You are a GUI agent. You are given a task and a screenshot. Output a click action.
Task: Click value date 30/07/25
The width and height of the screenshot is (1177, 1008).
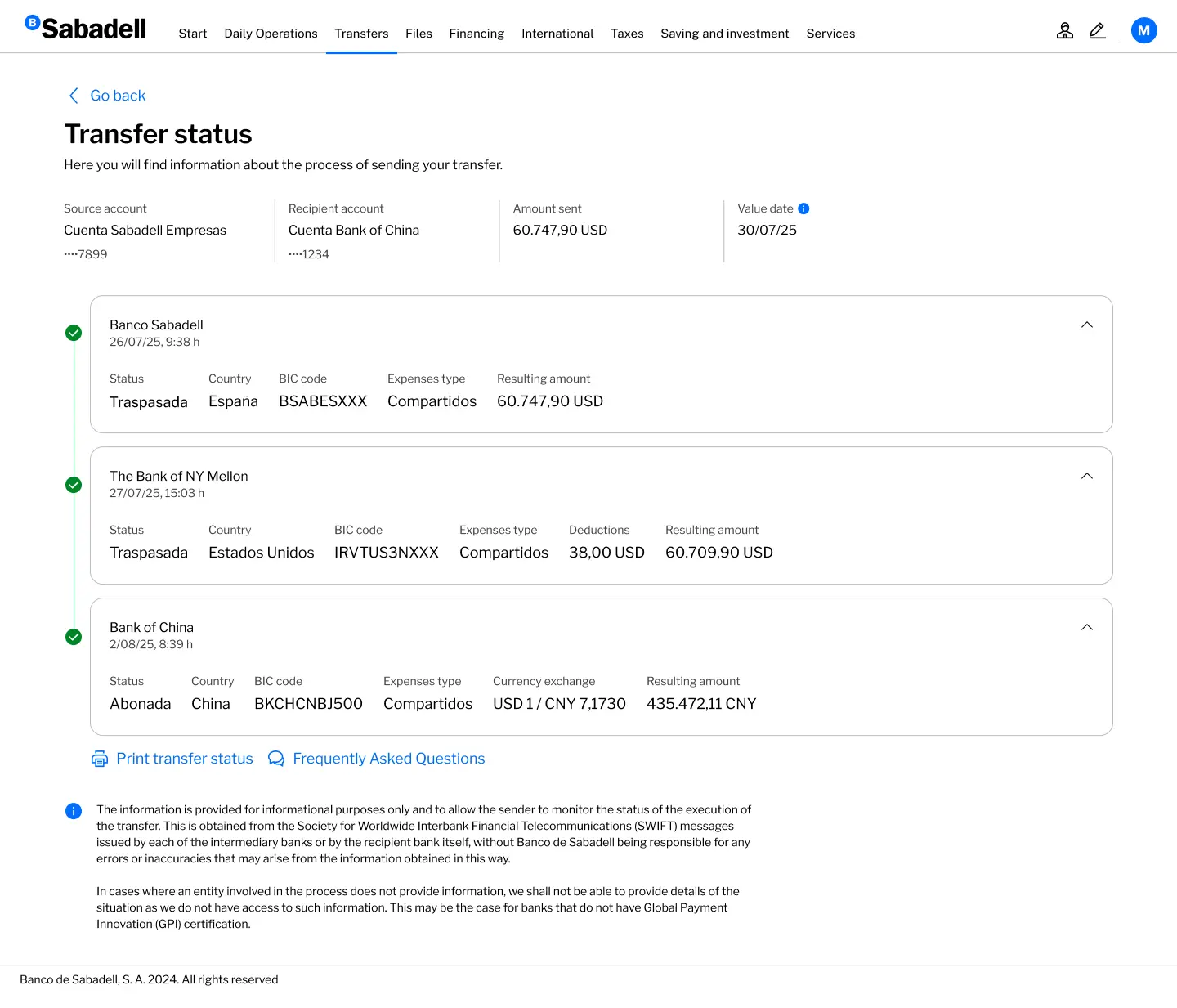[x=767, y=231]
